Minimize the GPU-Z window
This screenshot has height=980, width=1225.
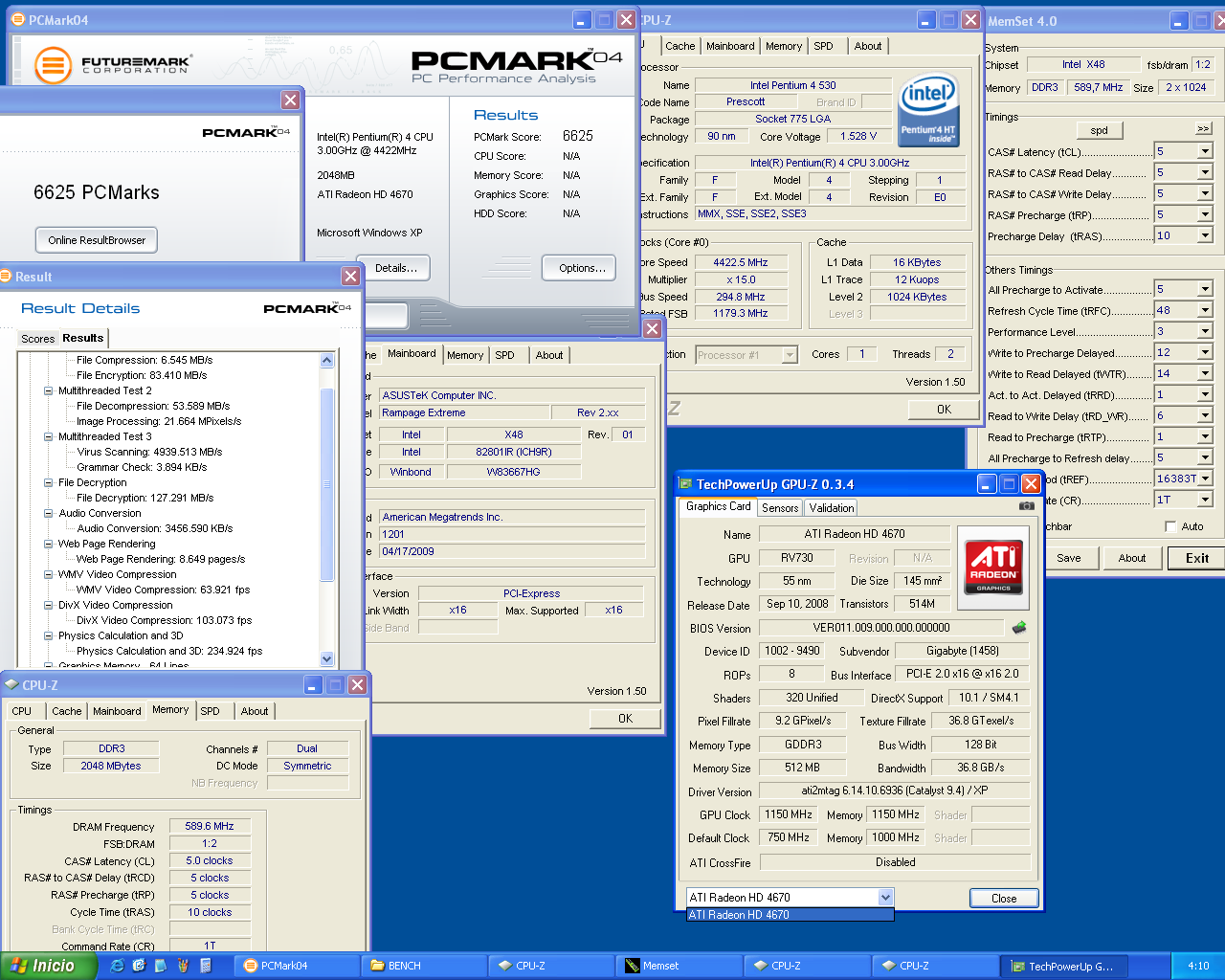click(x=987, y=483)
